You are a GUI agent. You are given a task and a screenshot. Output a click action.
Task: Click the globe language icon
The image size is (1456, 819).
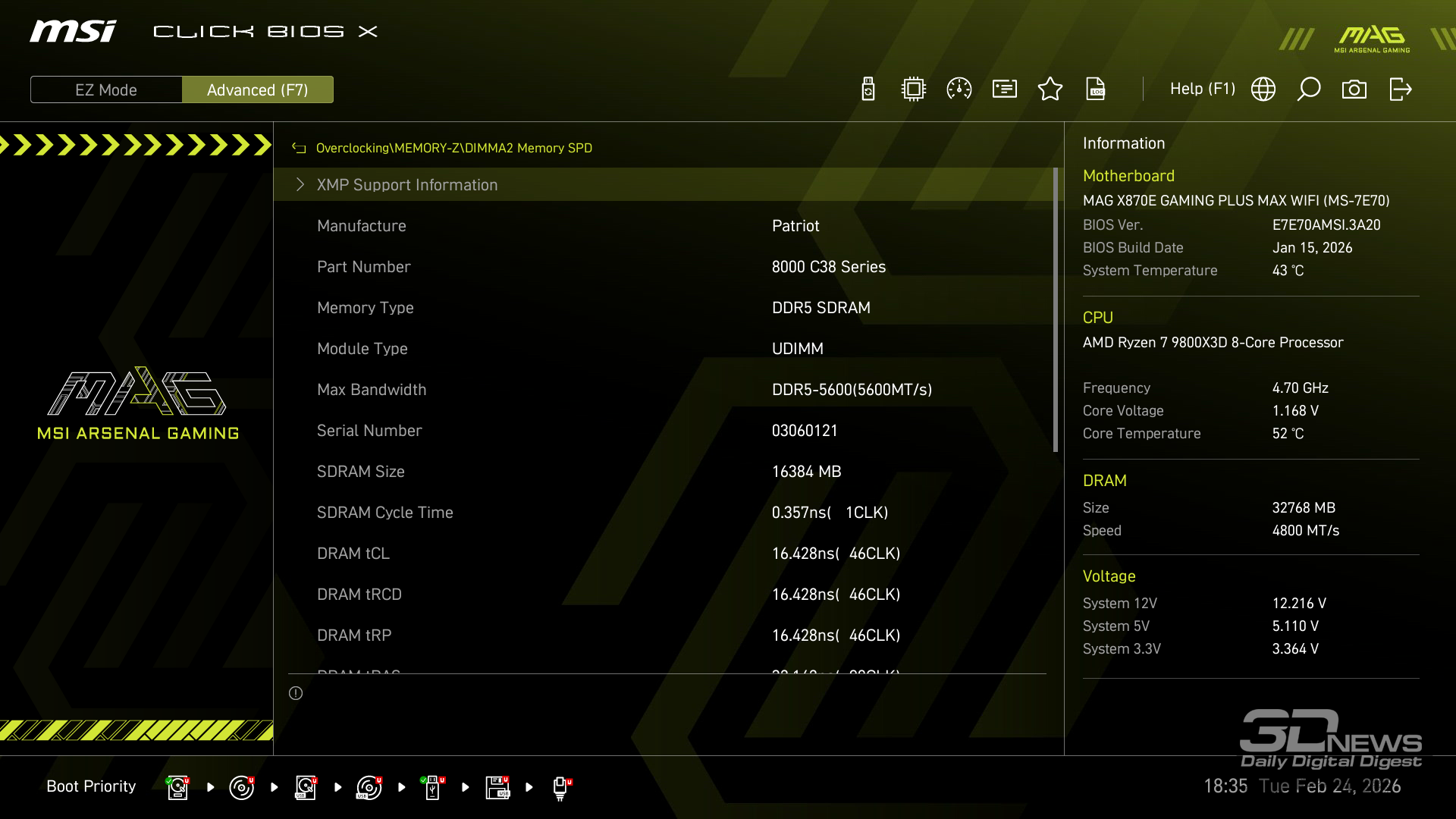(1263, 89)
